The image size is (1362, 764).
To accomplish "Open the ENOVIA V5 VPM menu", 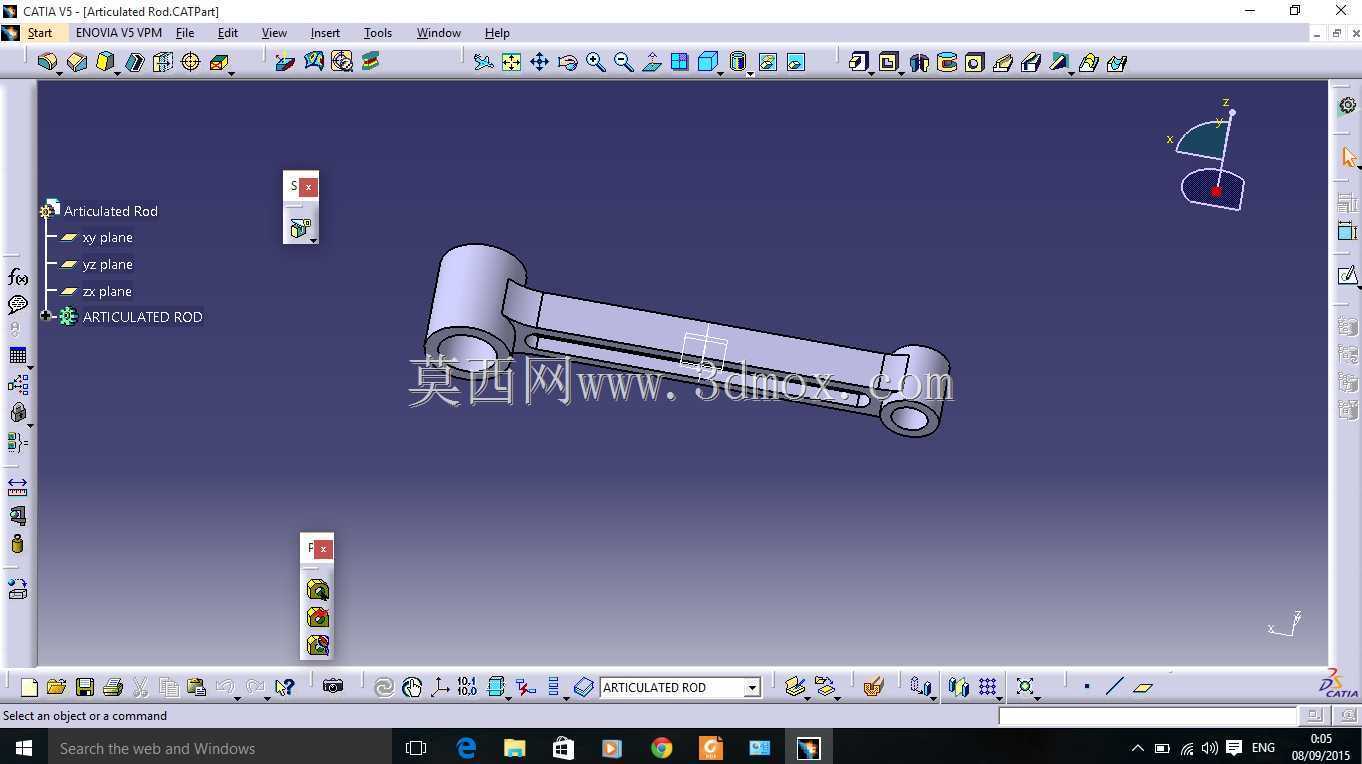I will click(x=119, y=33).
